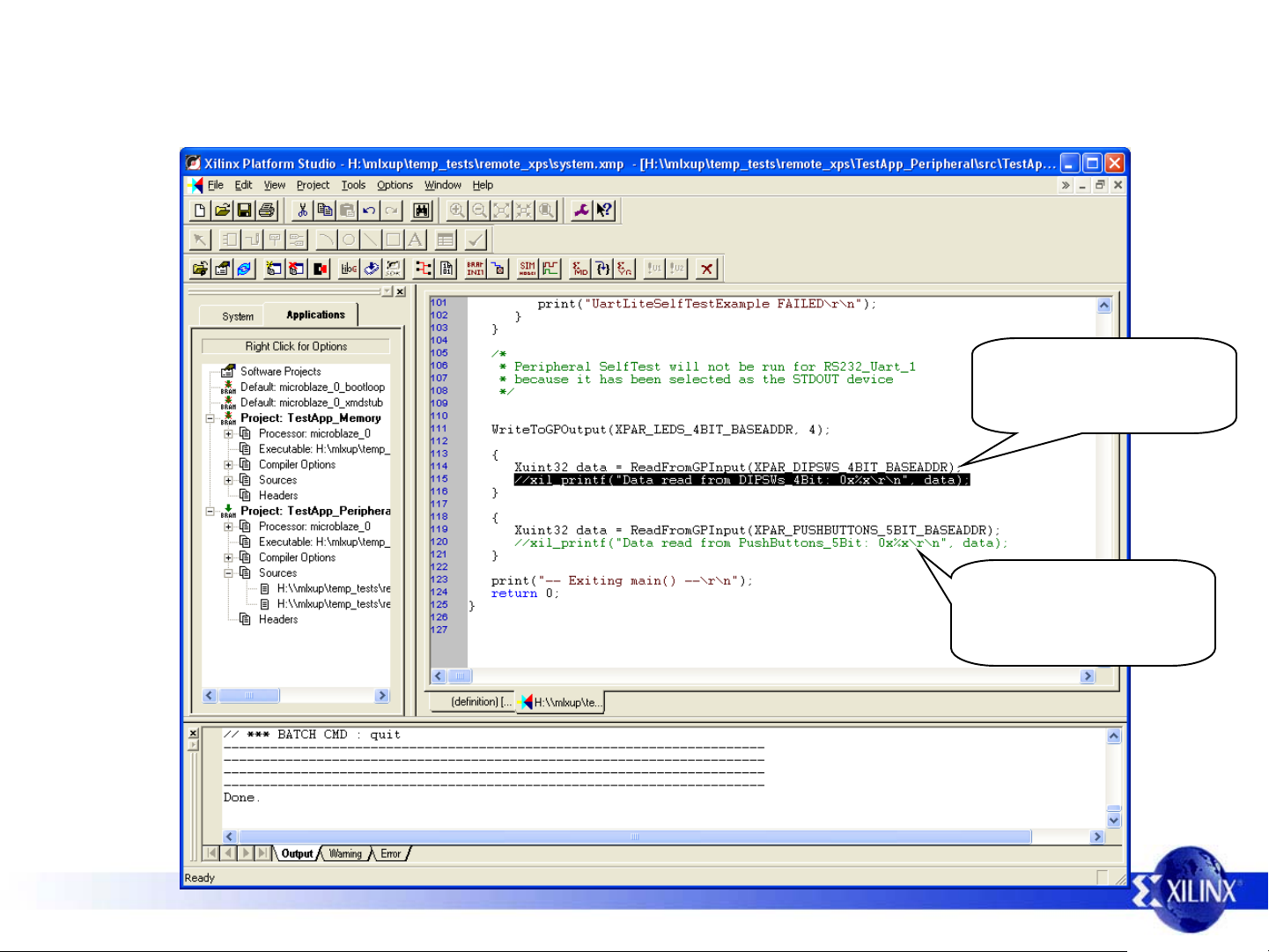Click the Zoom In magnifier icon
This screenshot has height=952, width=1269.
457,210
